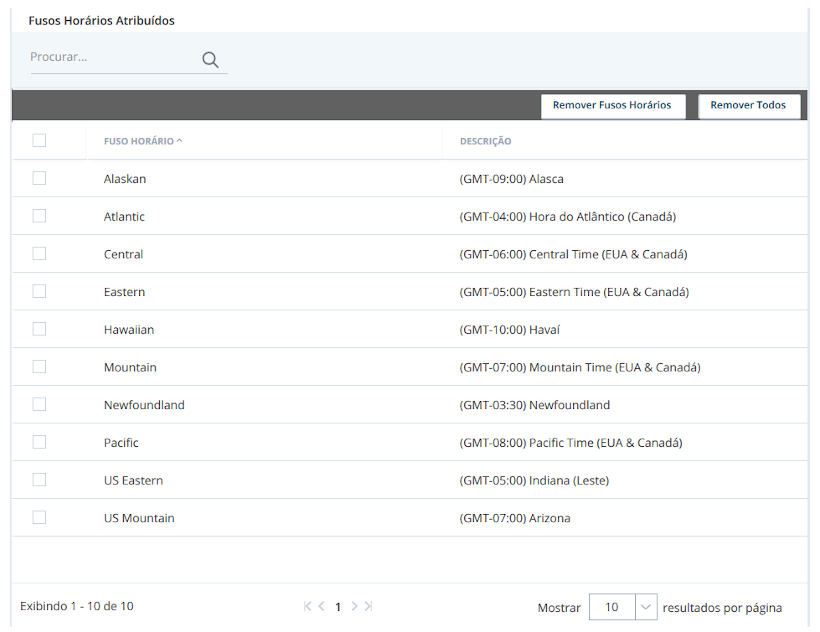Click the Eastern time zone name
Image resolution: width=820 pixels, height=632 pixels.
tap(124, 292)
